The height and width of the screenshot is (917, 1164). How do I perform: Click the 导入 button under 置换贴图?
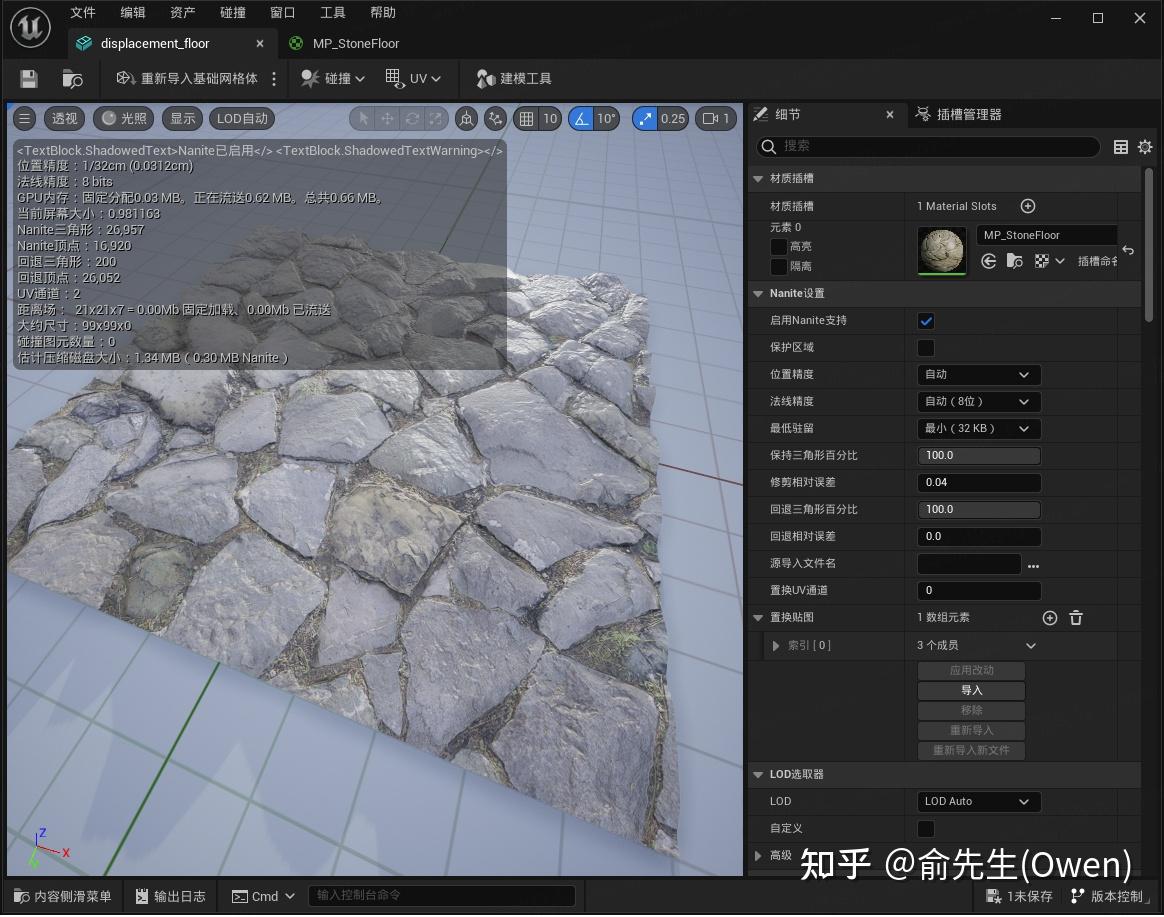[x=970, y=690]
